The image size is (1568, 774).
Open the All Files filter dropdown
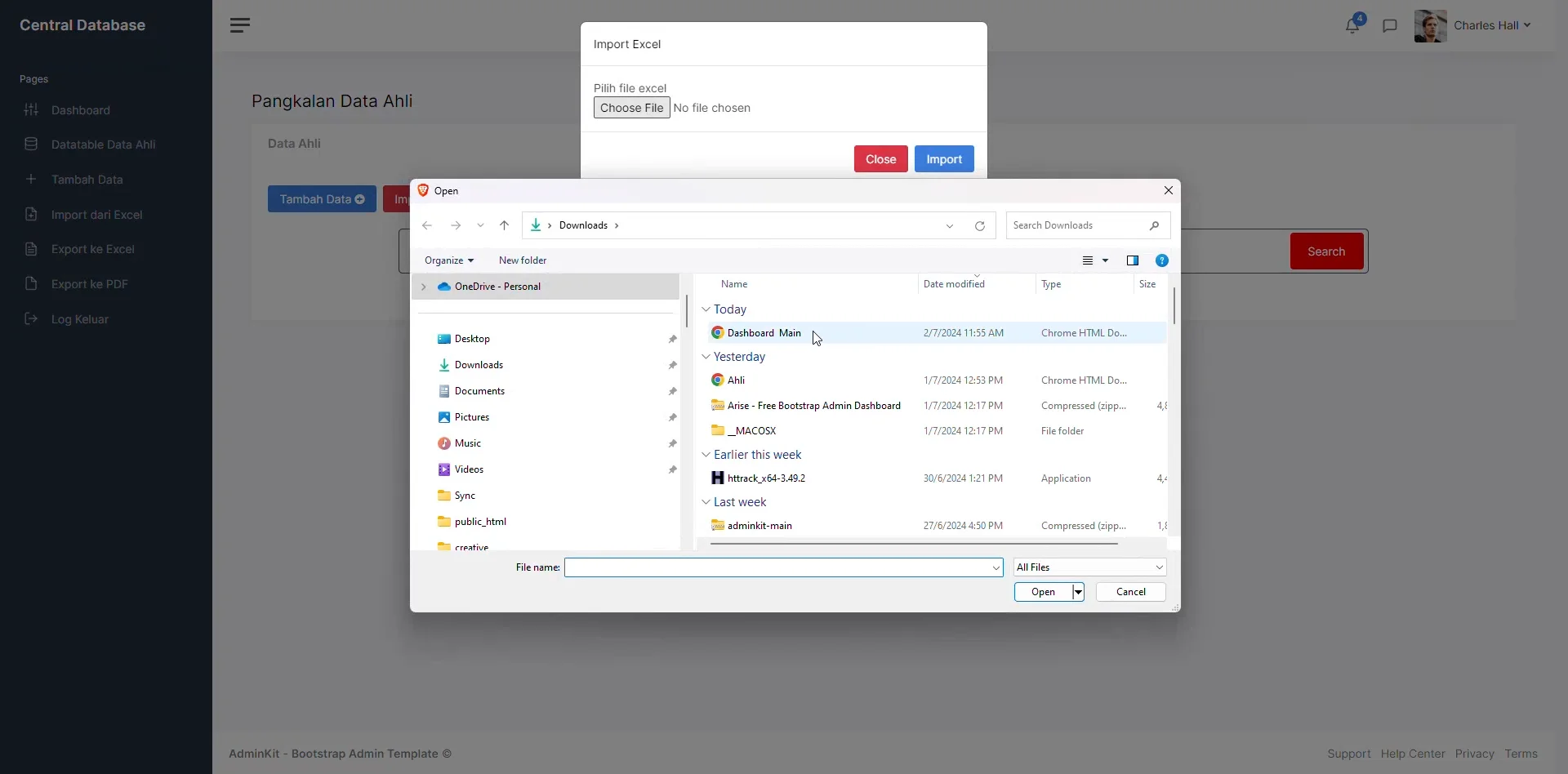click(1089, 567)
